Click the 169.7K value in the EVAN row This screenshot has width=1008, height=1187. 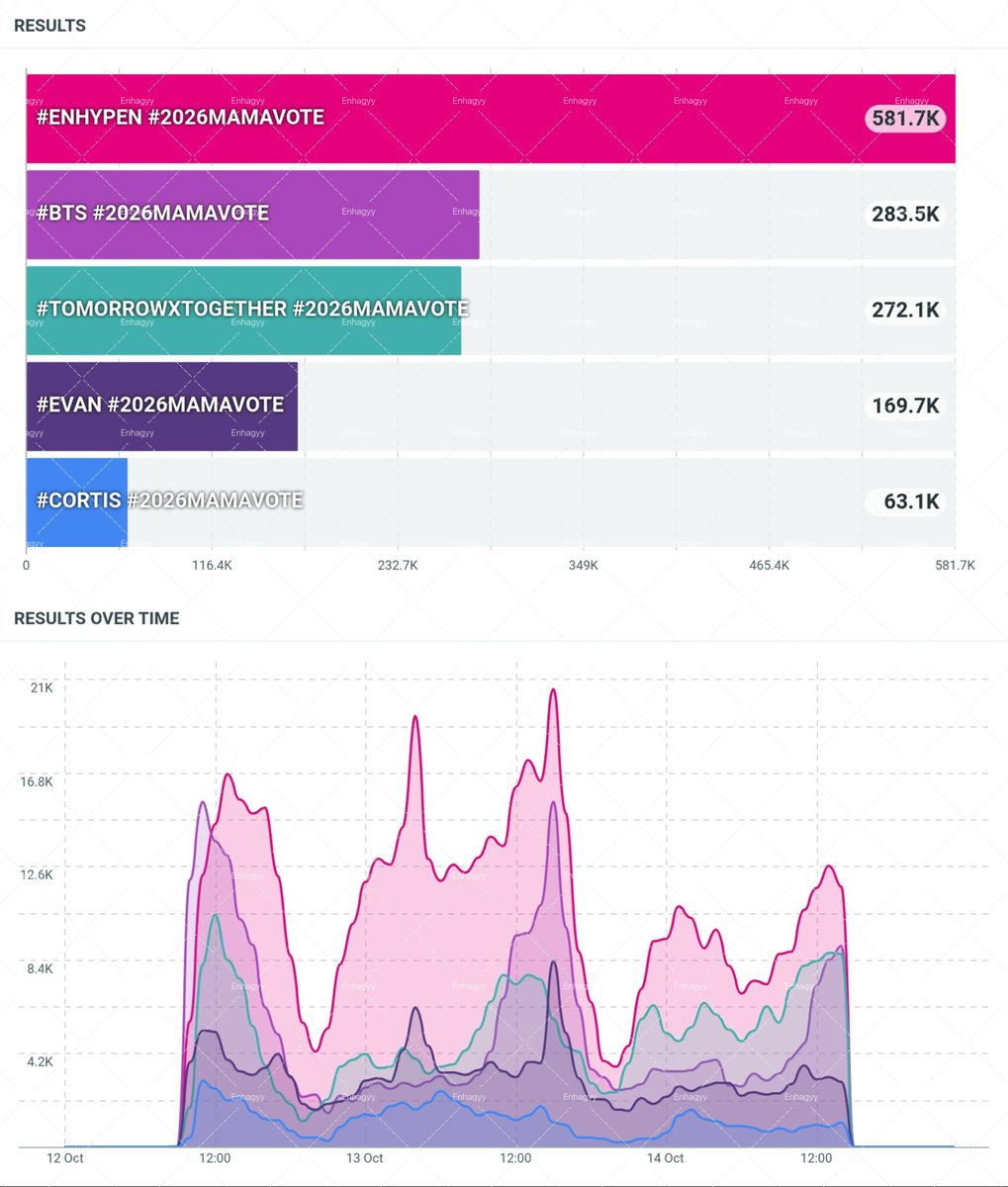click(x=905, y=406)
